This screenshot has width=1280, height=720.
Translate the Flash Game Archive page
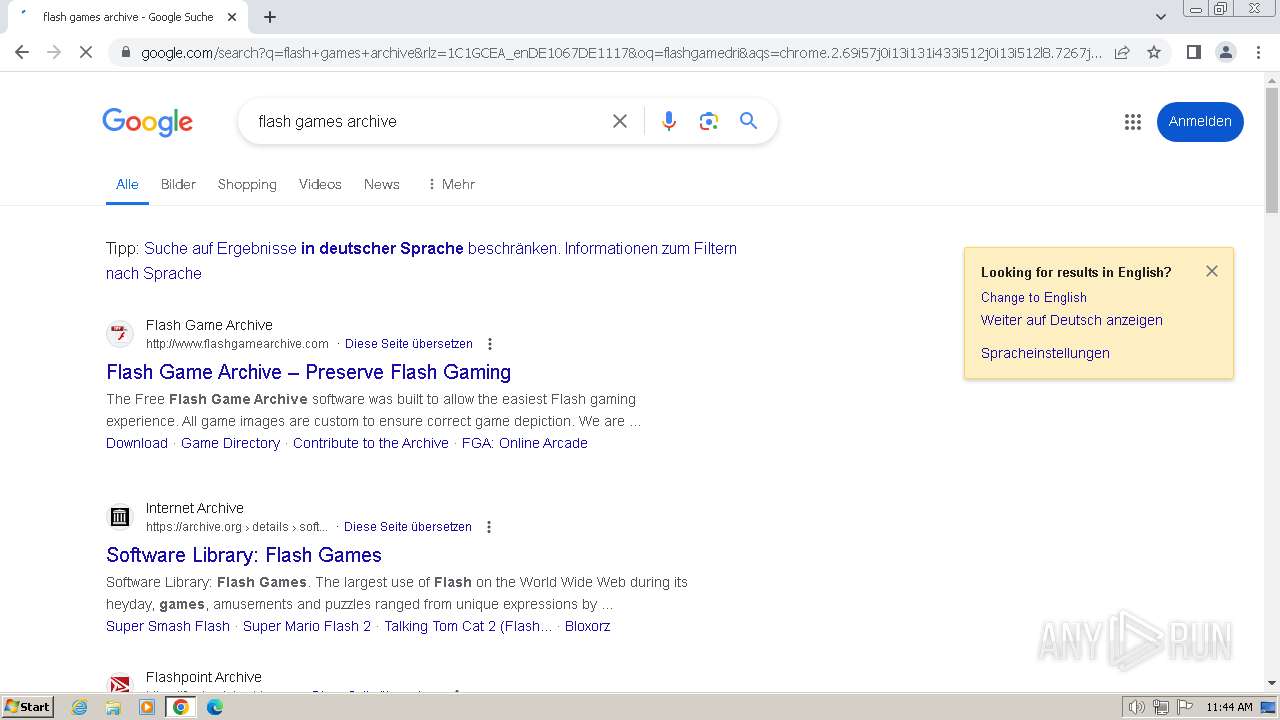point(408,344)
